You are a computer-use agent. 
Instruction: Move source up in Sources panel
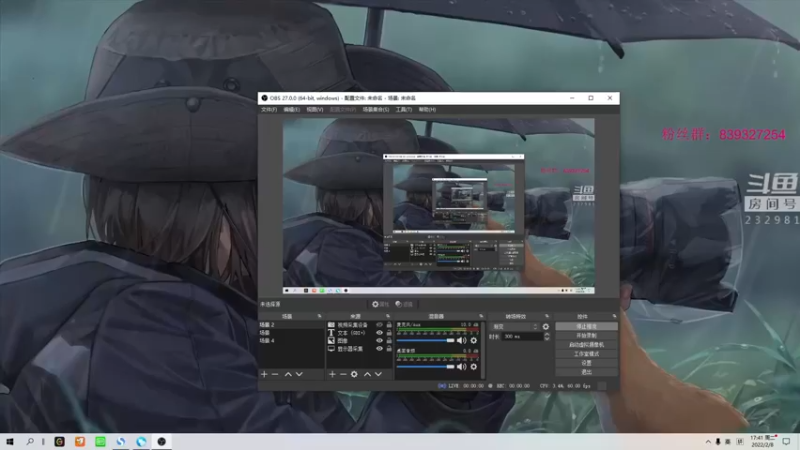click(367, 374)
